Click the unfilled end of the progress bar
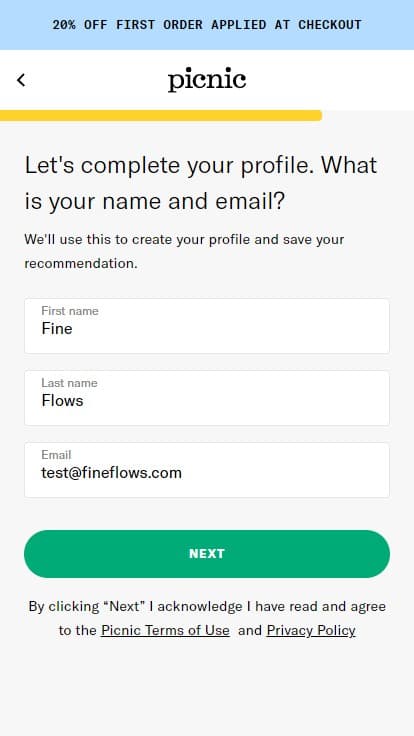The height and width of the screenshot is (736, 414). (368, 115)
